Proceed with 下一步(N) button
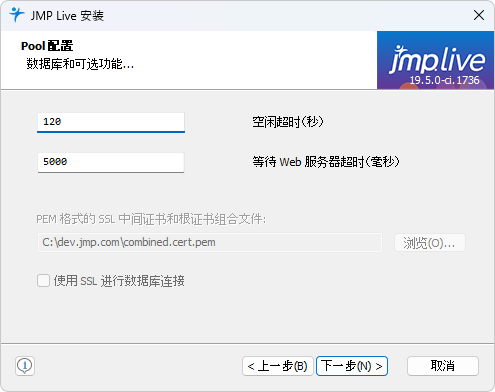Image resolution: width=495 pixels, height=392 pixels. click(x=352, y=366)
